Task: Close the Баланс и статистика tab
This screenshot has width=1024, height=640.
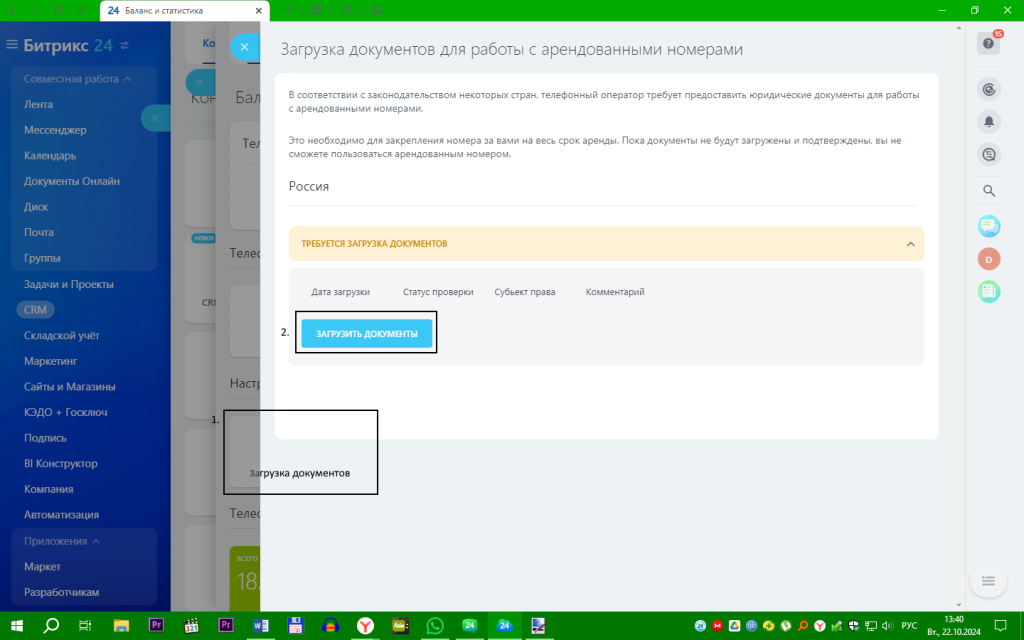Action: tap(259, 10)
